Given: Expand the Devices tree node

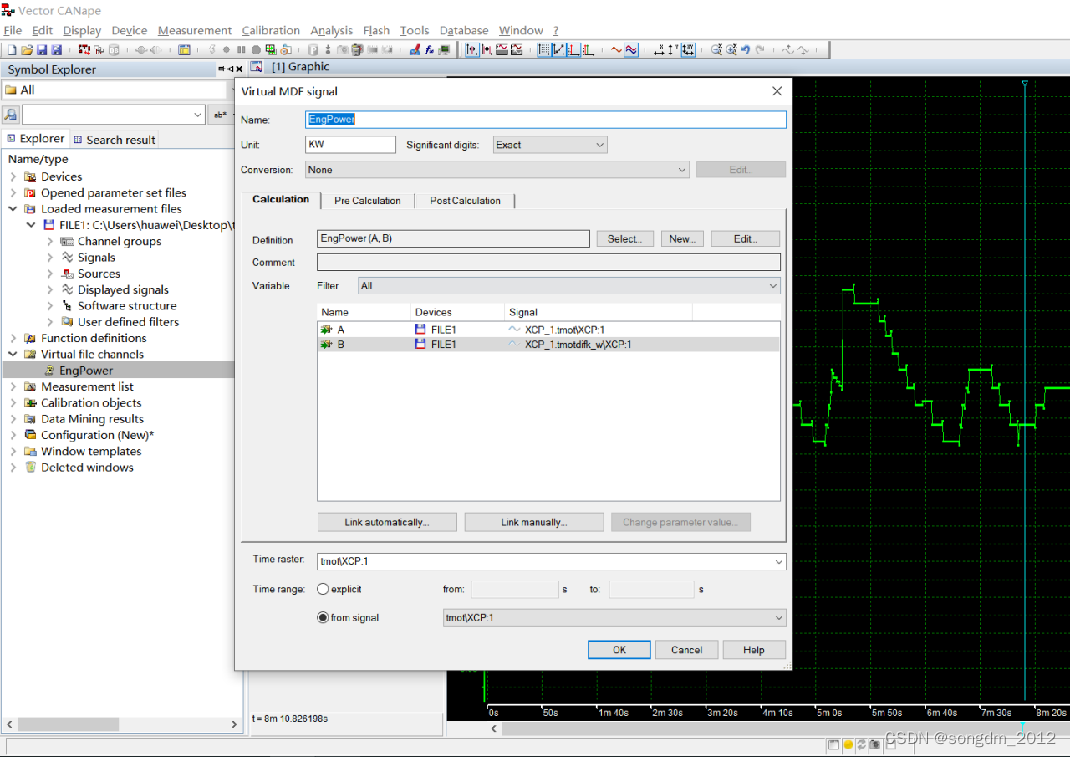Looking at the screenshot, I should 13,177.
